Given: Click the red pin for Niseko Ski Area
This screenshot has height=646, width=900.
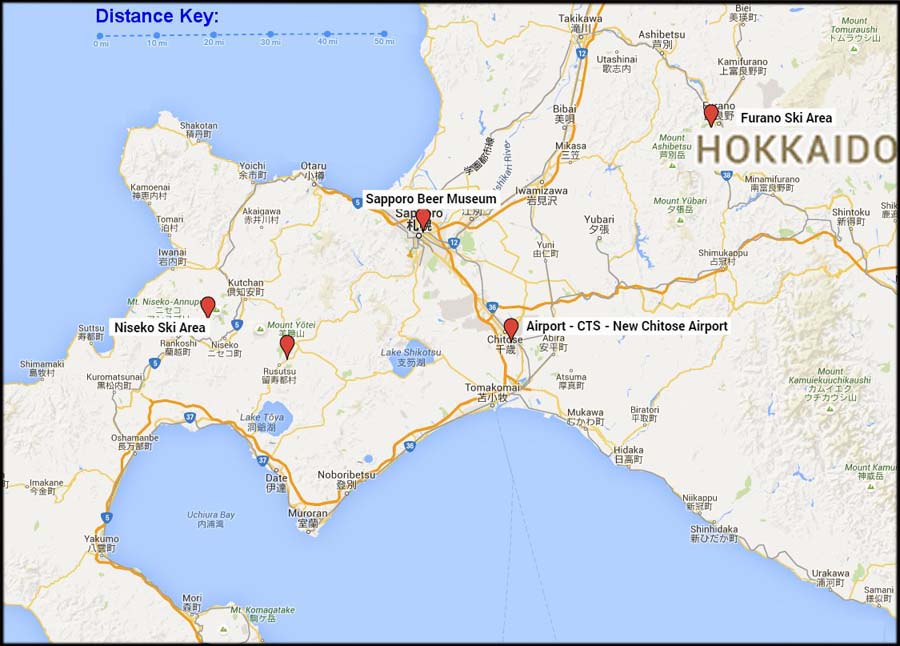Looking at the screenshot, I should point(208,307).
